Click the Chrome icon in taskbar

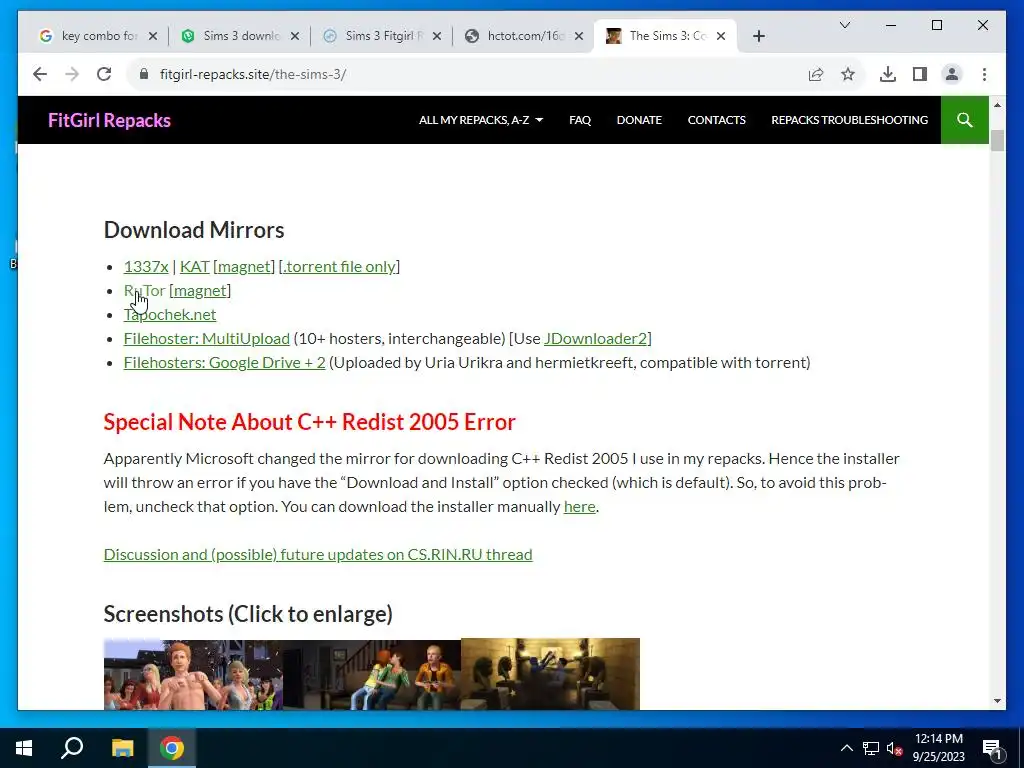coord(172,748)
